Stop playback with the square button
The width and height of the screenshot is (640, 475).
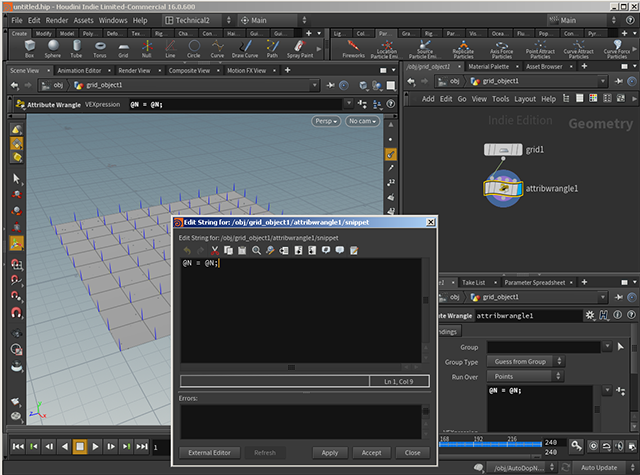tap(80, 446)
